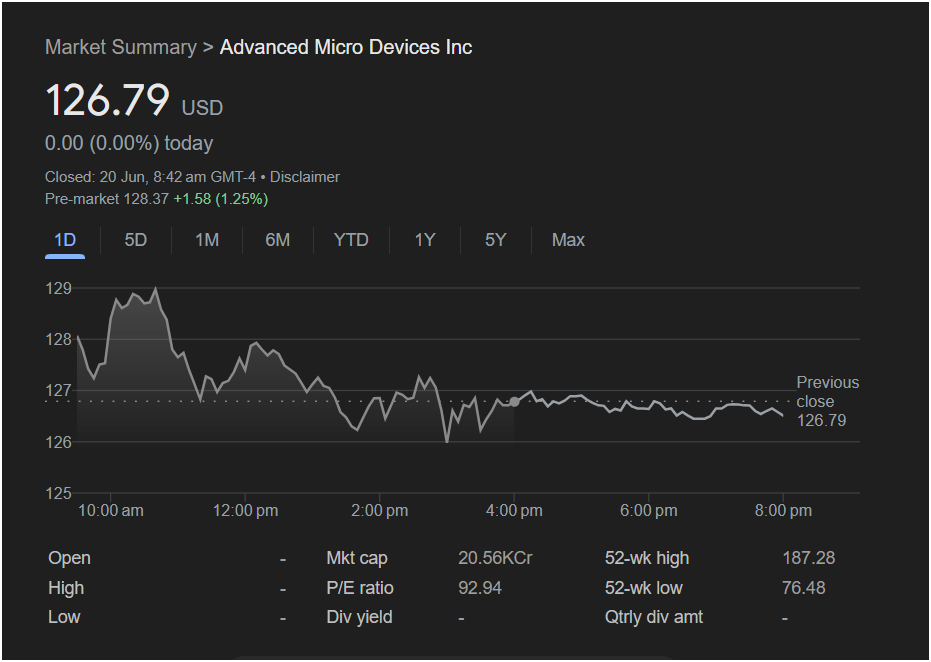Click the High label in stats

(66, 588)
